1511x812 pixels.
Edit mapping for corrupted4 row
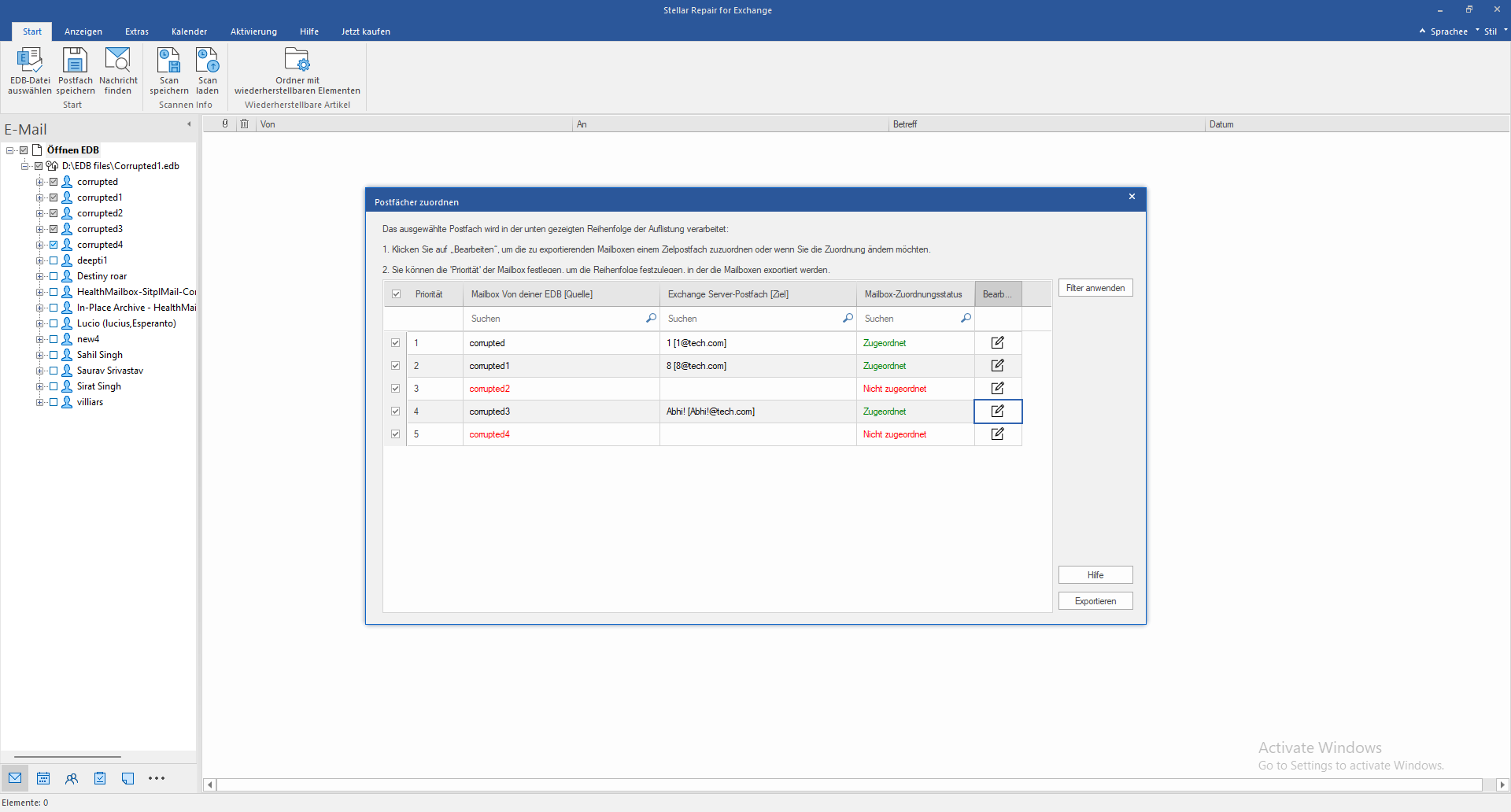pyautogui.click(x=998, y=434)
